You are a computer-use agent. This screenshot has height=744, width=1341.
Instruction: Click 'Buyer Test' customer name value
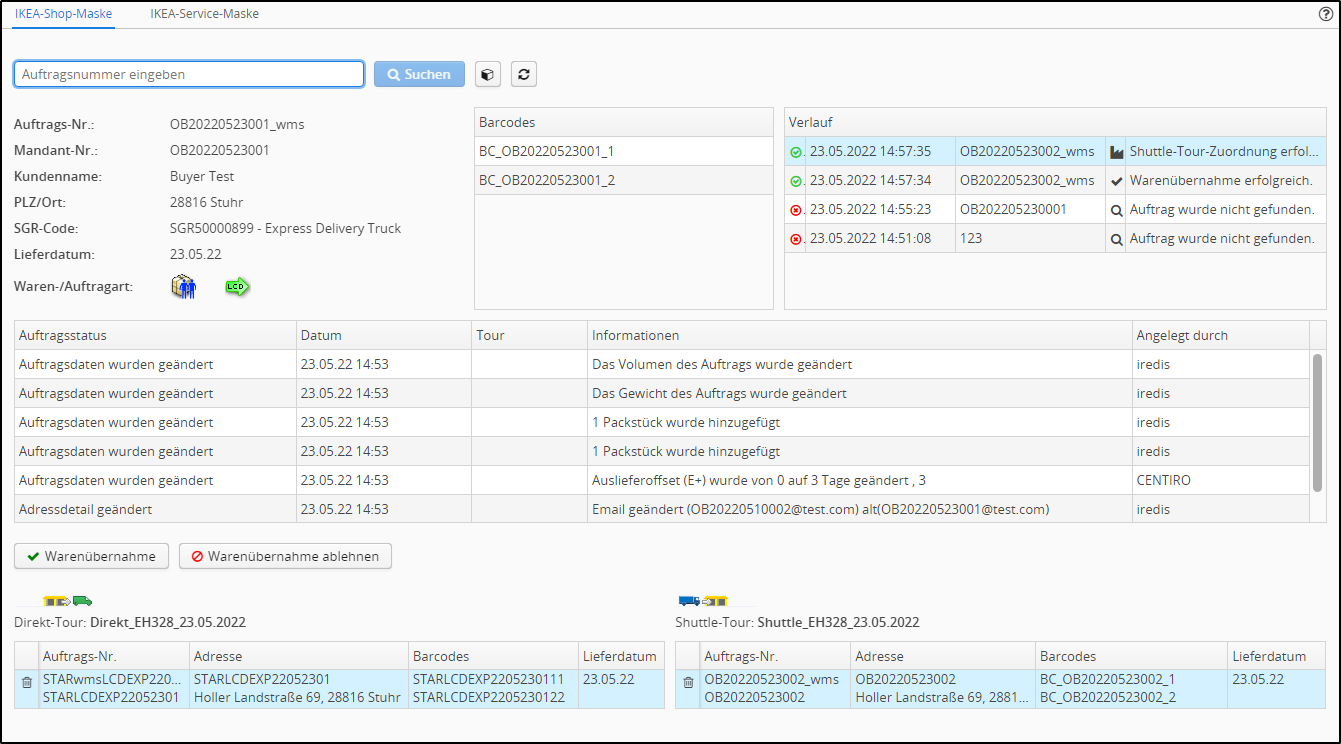tap(202, 176)
